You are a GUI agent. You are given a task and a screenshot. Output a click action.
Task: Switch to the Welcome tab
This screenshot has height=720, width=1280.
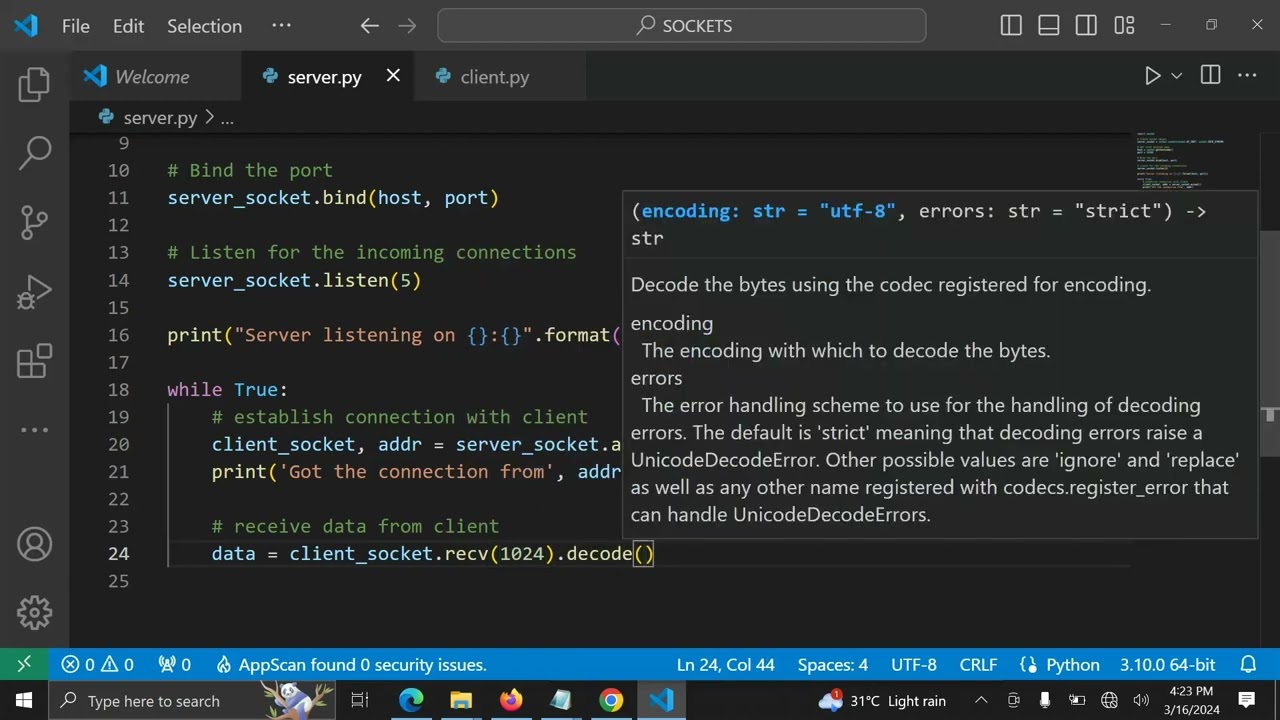(x=155, y=77)
